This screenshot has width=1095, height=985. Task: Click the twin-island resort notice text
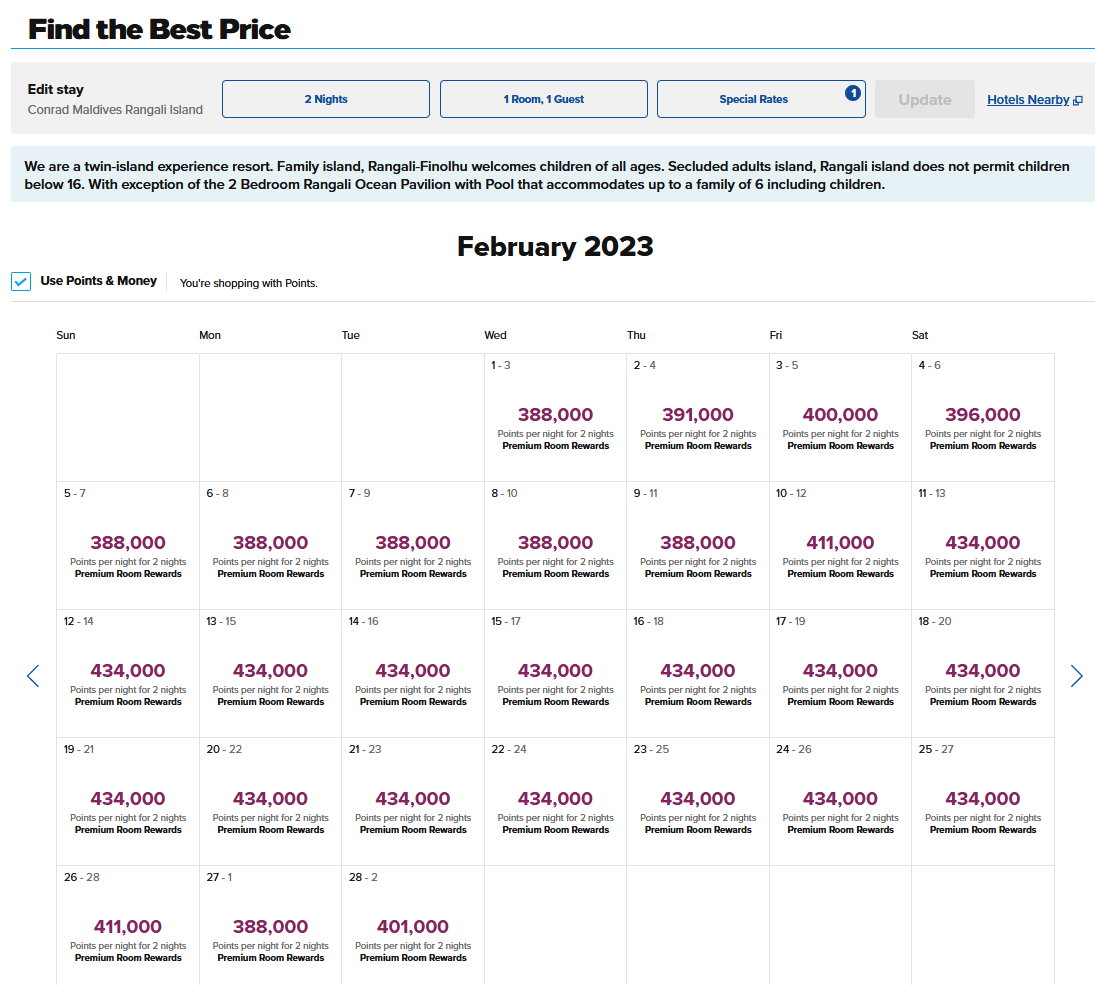click(x=547, y=175)
